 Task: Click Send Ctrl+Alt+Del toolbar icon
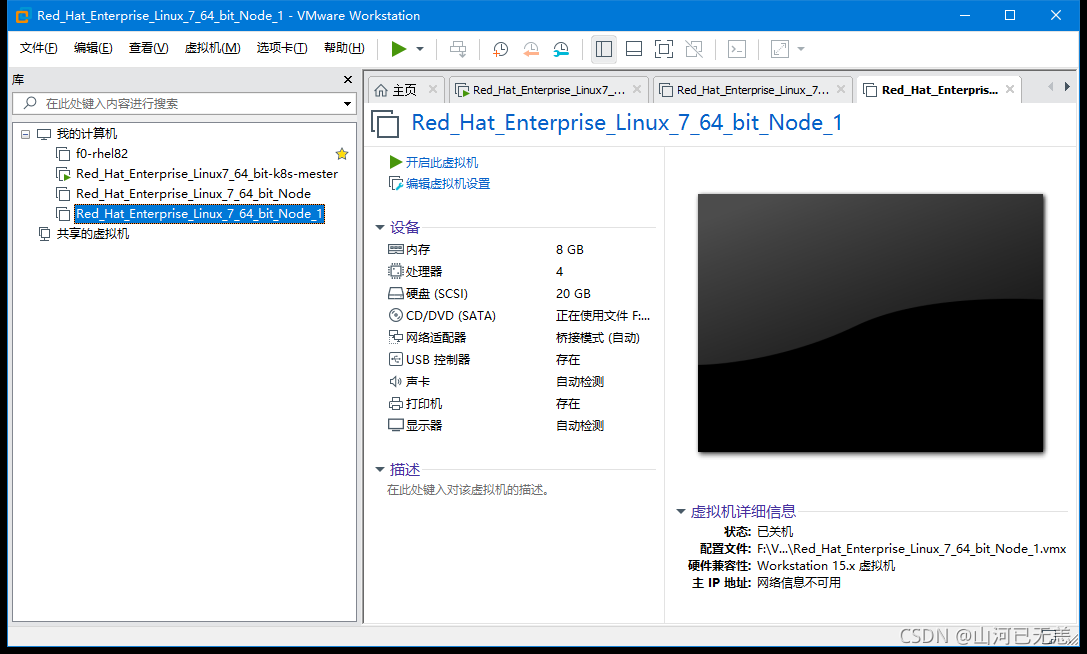[x=458, y=49]
